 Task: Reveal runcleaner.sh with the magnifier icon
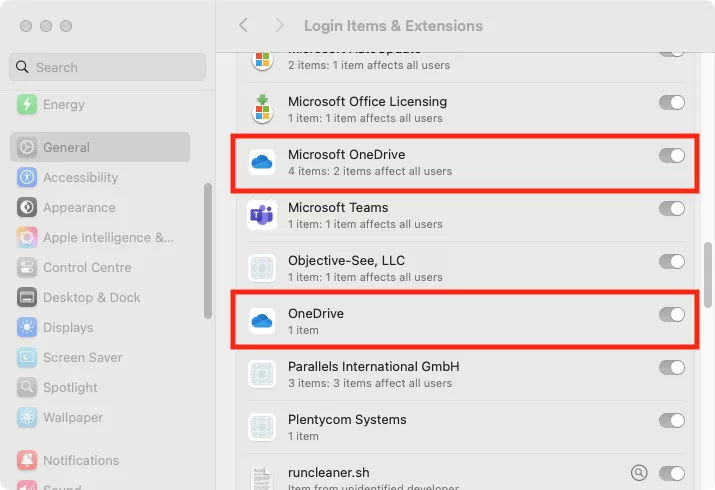pos(640,472)
